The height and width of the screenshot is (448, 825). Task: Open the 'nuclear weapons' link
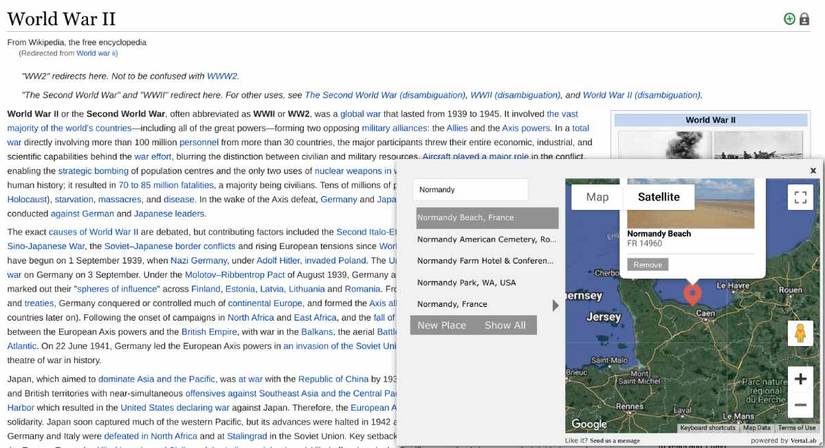pyautogui.click(x=348, y=171)
